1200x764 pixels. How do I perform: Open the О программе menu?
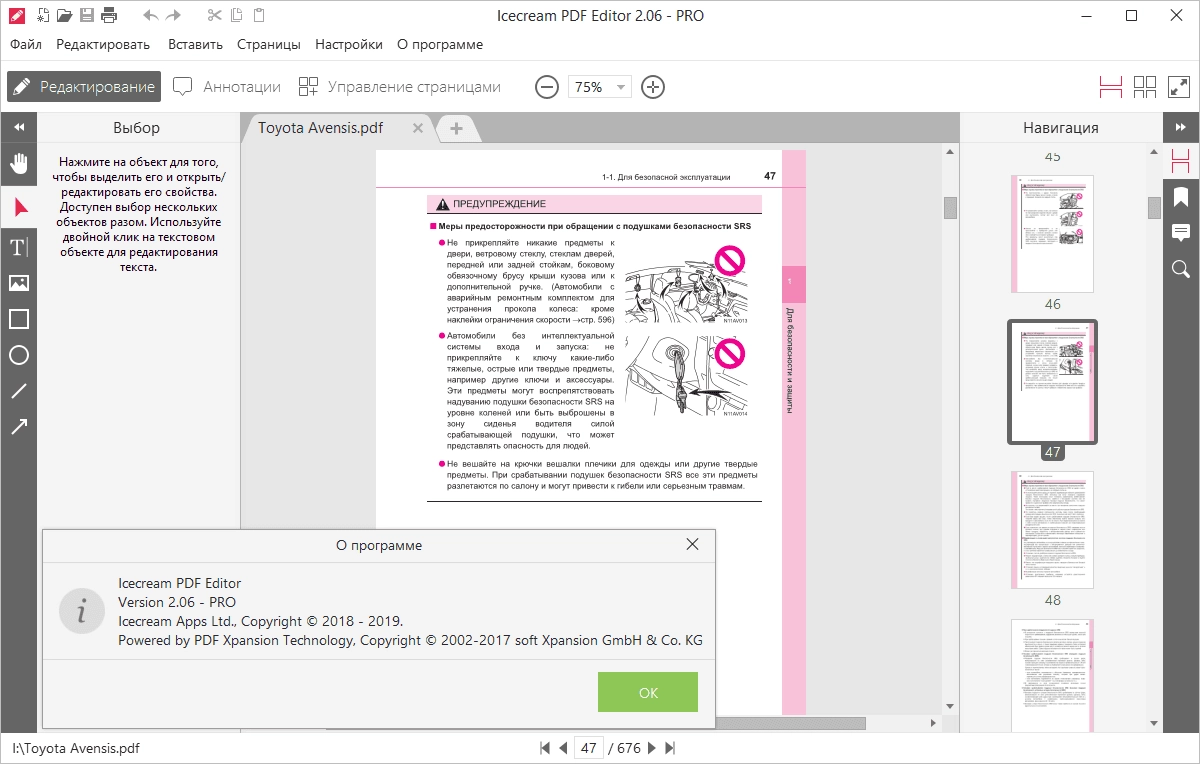click(440, 44)
